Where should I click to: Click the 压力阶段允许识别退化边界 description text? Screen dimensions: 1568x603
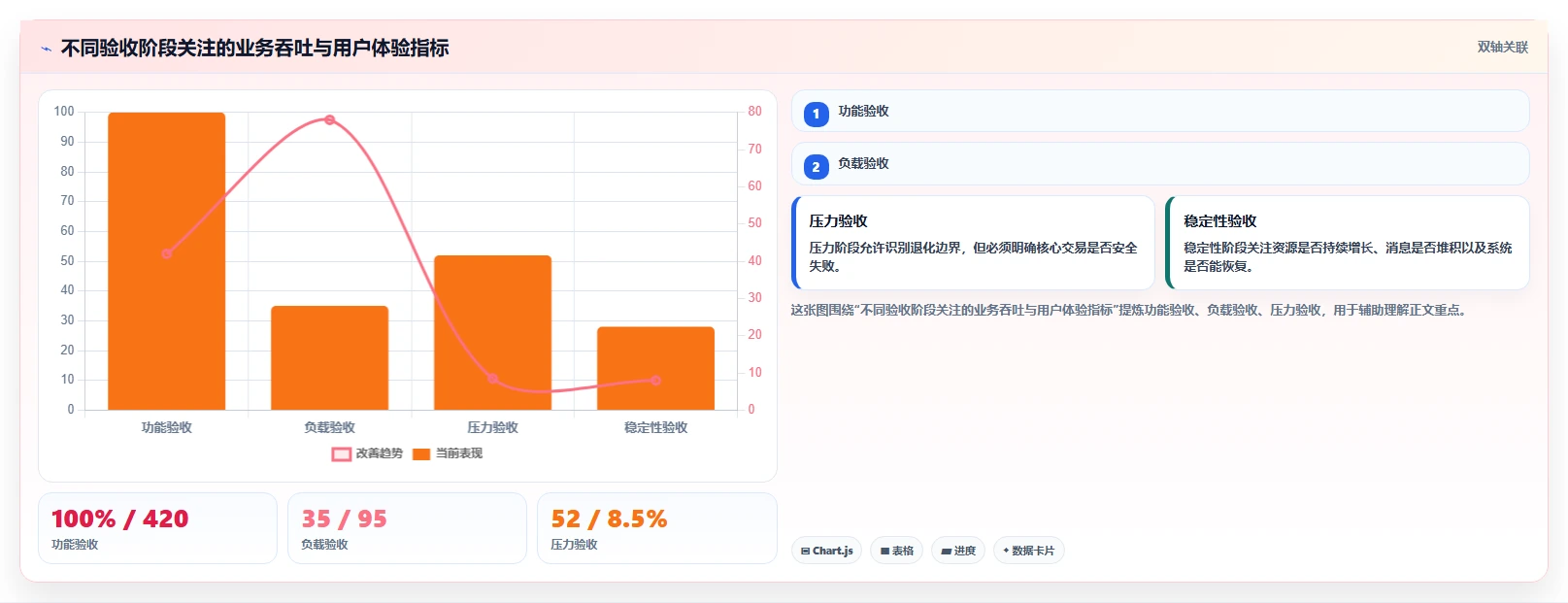[x=973, y=257]
